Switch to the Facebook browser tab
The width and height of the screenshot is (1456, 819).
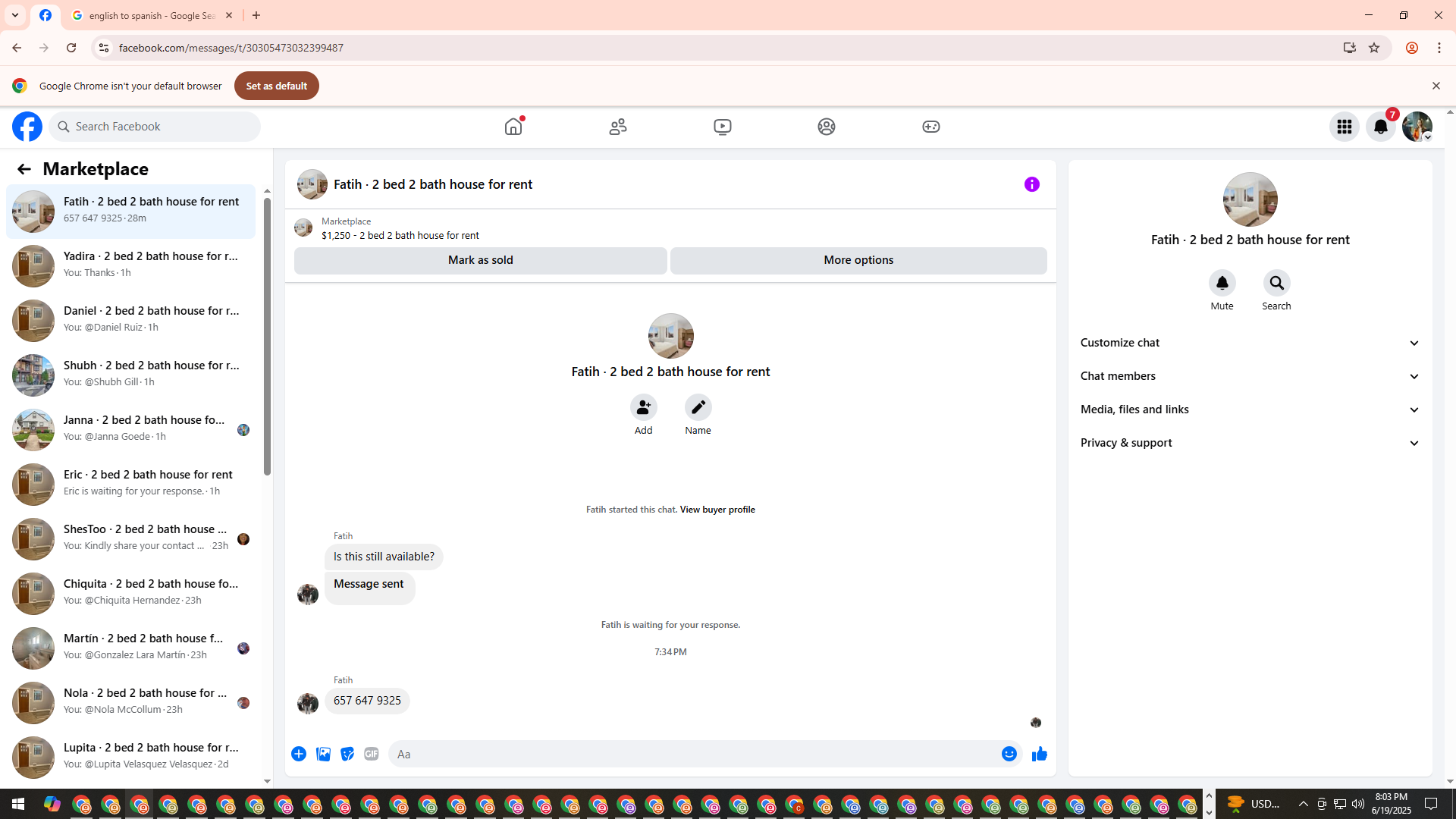(x=45, y=15)
